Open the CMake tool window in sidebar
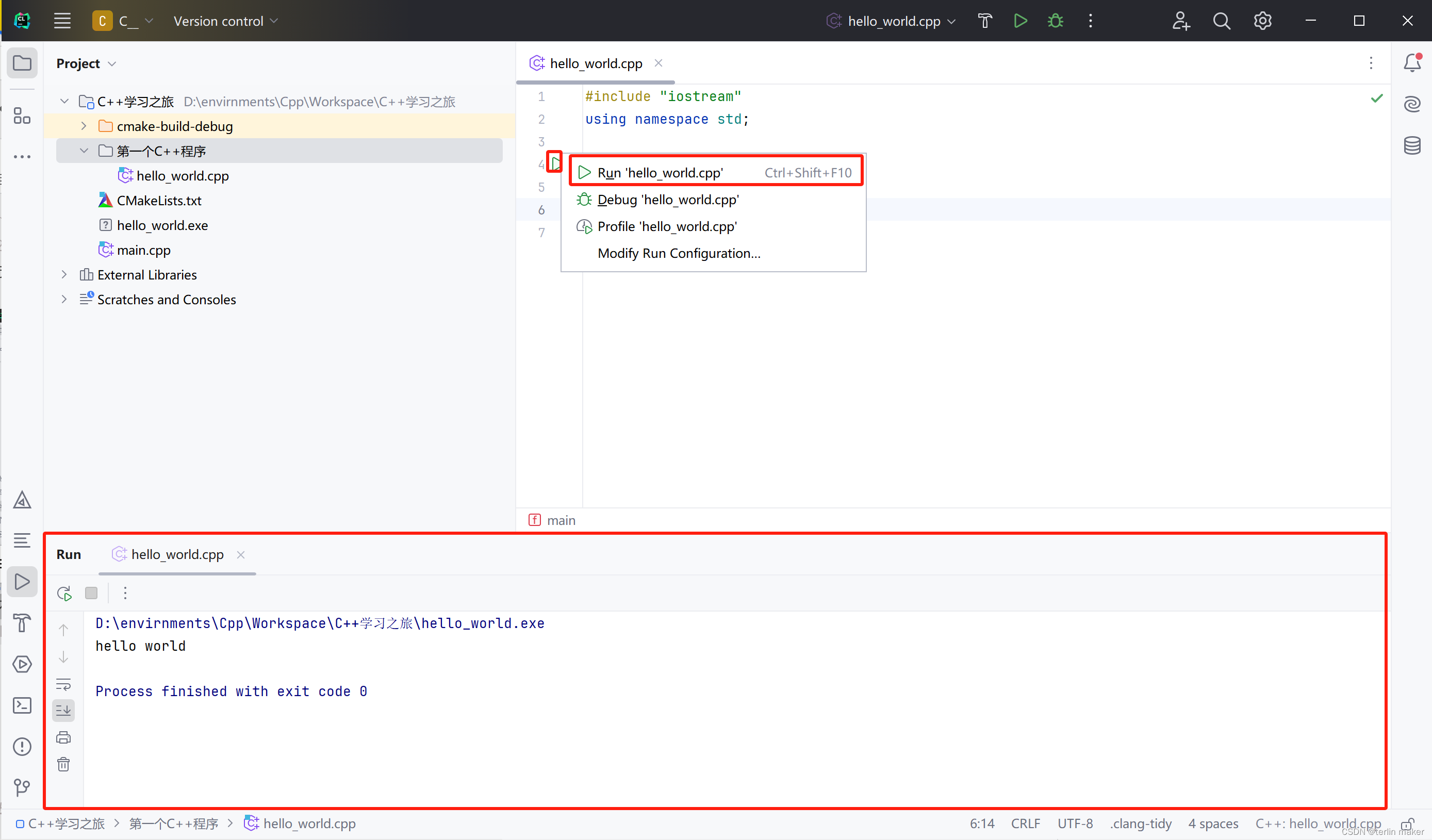Viewport: 1432px width, 840px height. coord(22,500)
